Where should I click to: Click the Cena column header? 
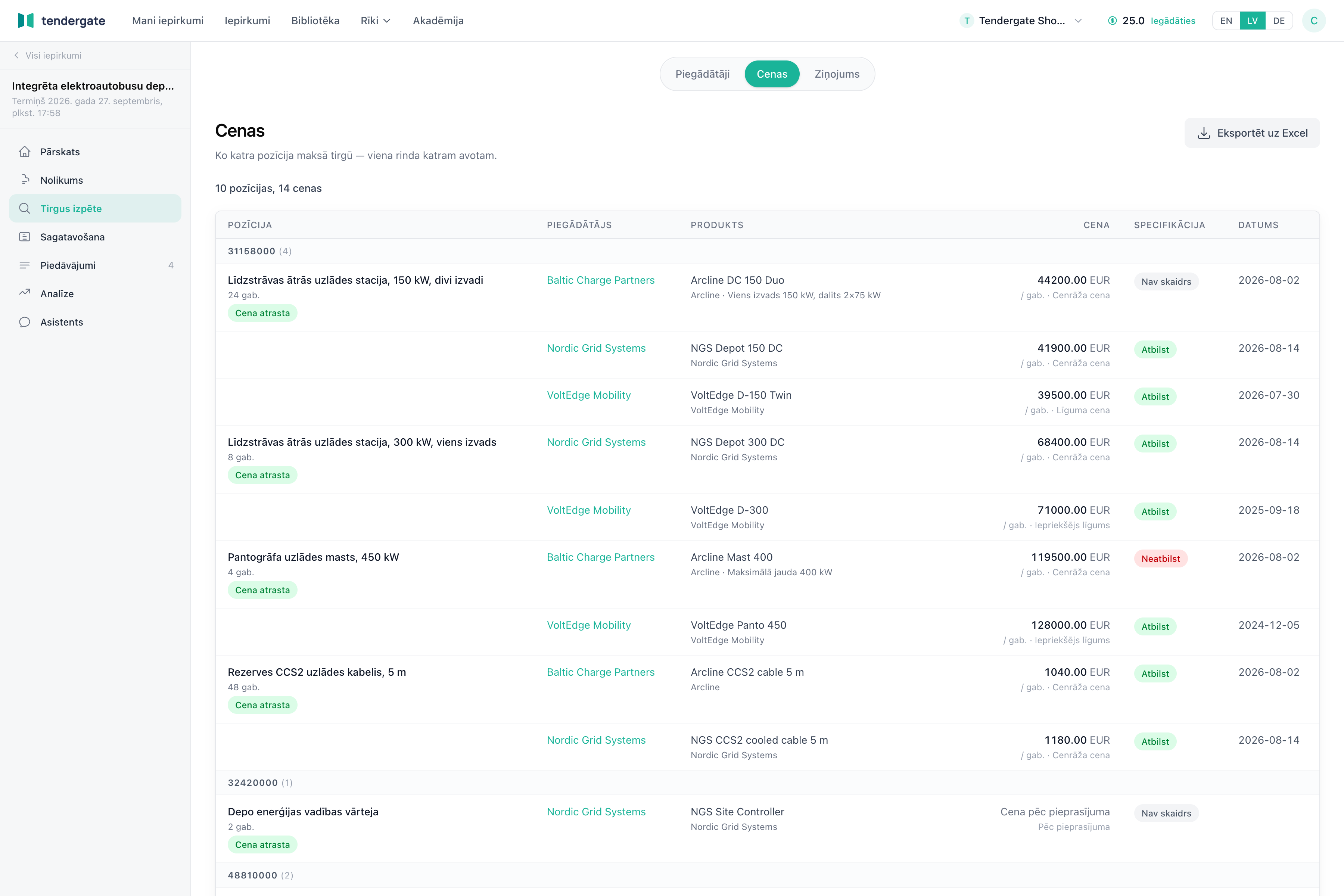tap(1096, 225)
